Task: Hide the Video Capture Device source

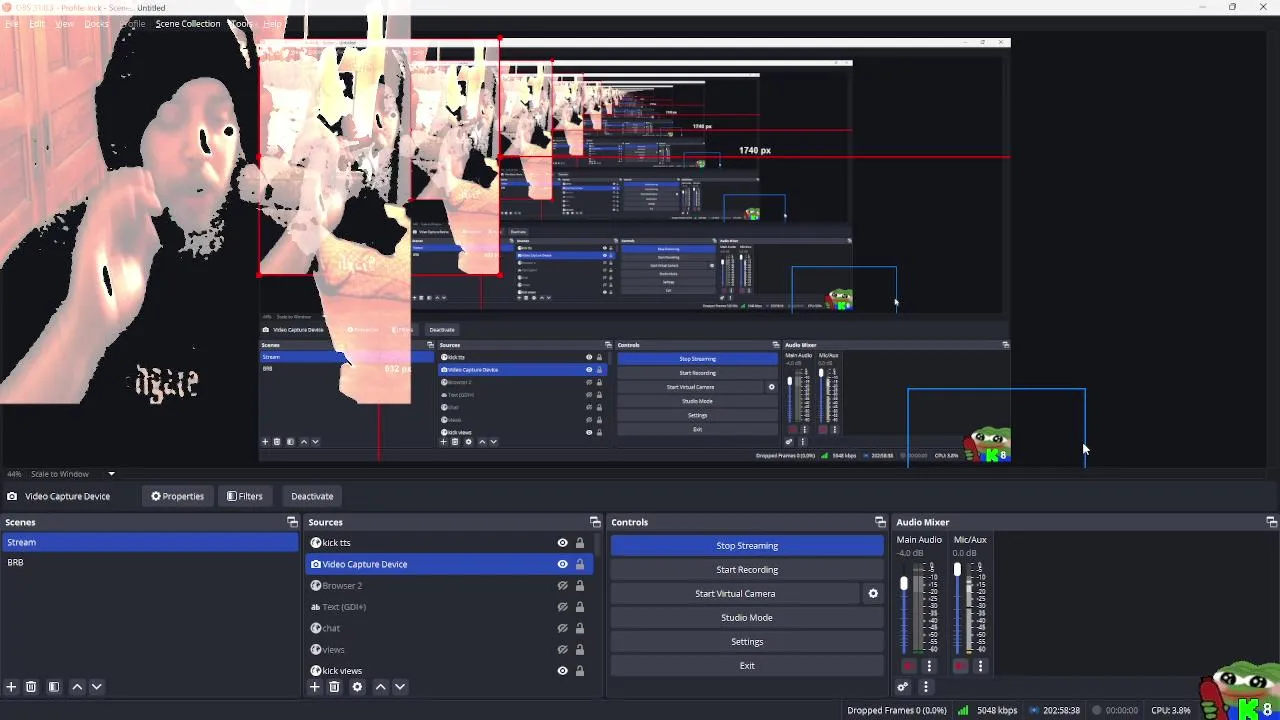Action: coord(562,564)
